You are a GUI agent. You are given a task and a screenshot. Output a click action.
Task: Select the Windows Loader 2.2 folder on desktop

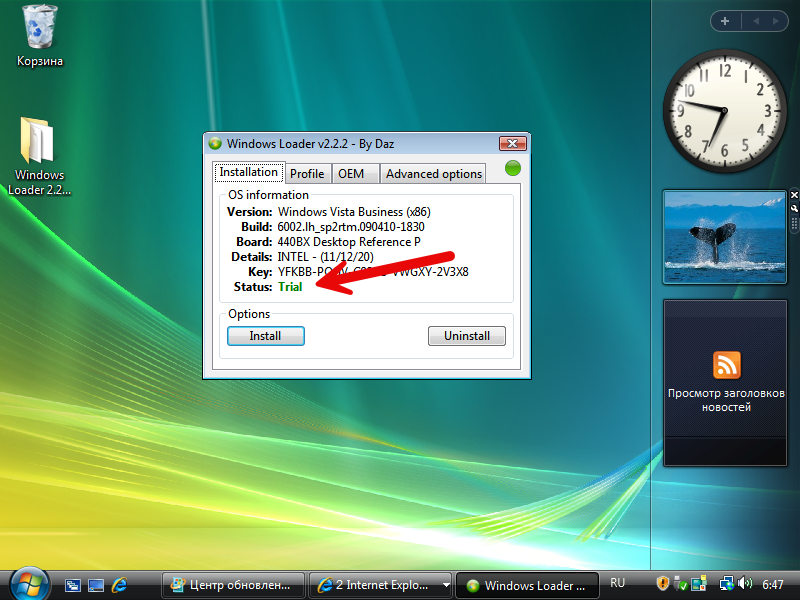coord(39,157)
